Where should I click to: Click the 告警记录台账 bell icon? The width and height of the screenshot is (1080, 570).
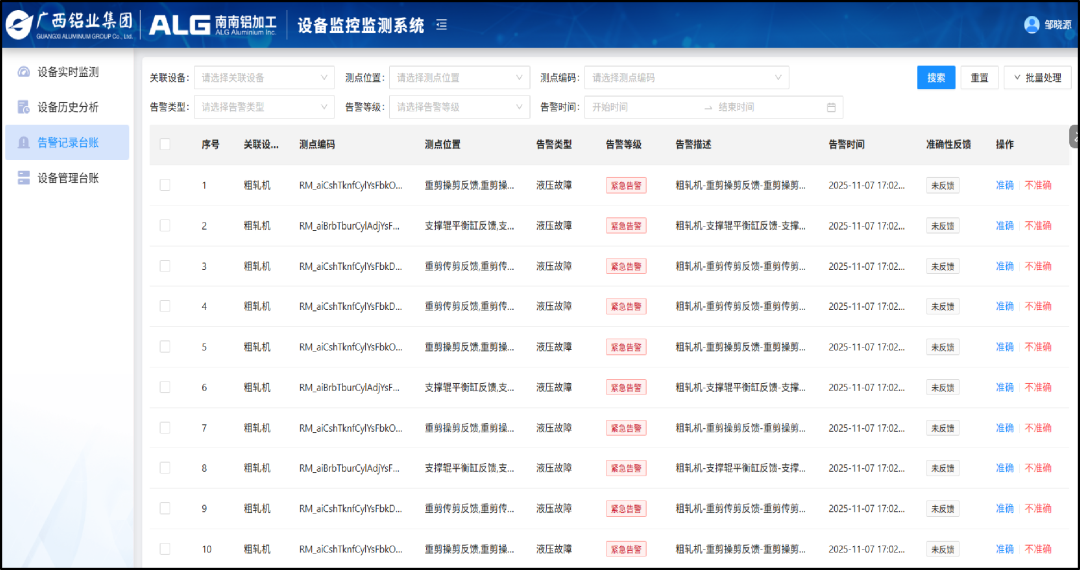(x=24, y=143)
